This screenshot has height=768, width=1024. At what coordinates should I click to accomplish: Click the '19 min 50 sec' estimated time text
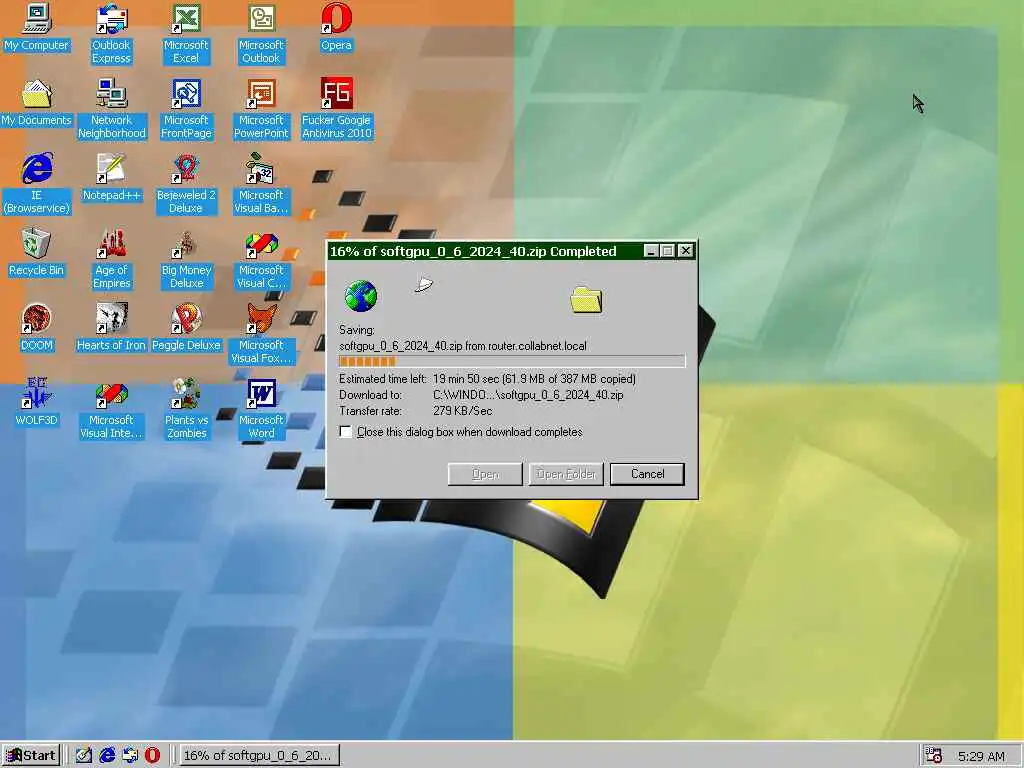click(x=466, y=379)
